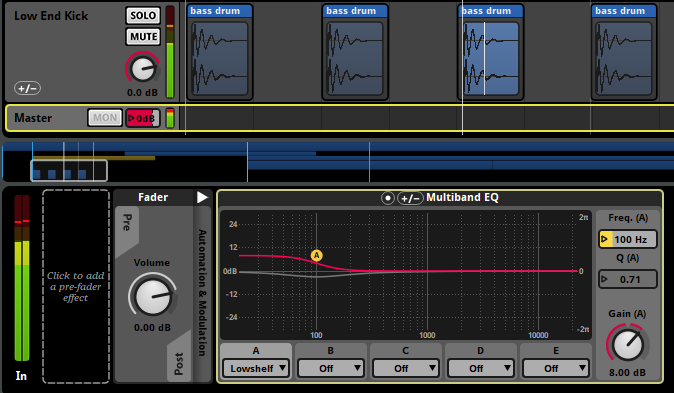Image resolution: width=674 pixels, height=393 pixels.
Task: Toggle the Multiband EQ enable circle button
Action: [x=388, y=198]
